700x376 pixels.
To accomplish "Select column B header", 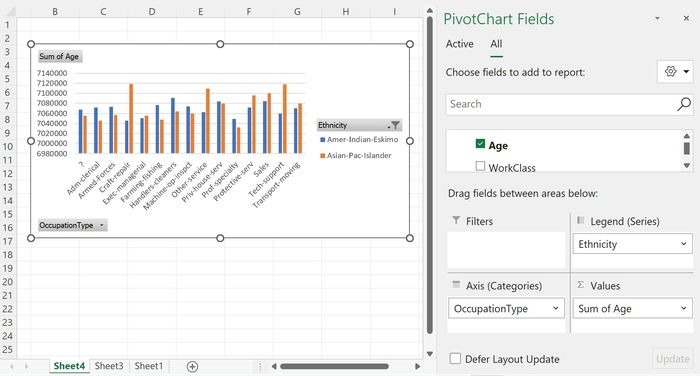I will [55, 12].
